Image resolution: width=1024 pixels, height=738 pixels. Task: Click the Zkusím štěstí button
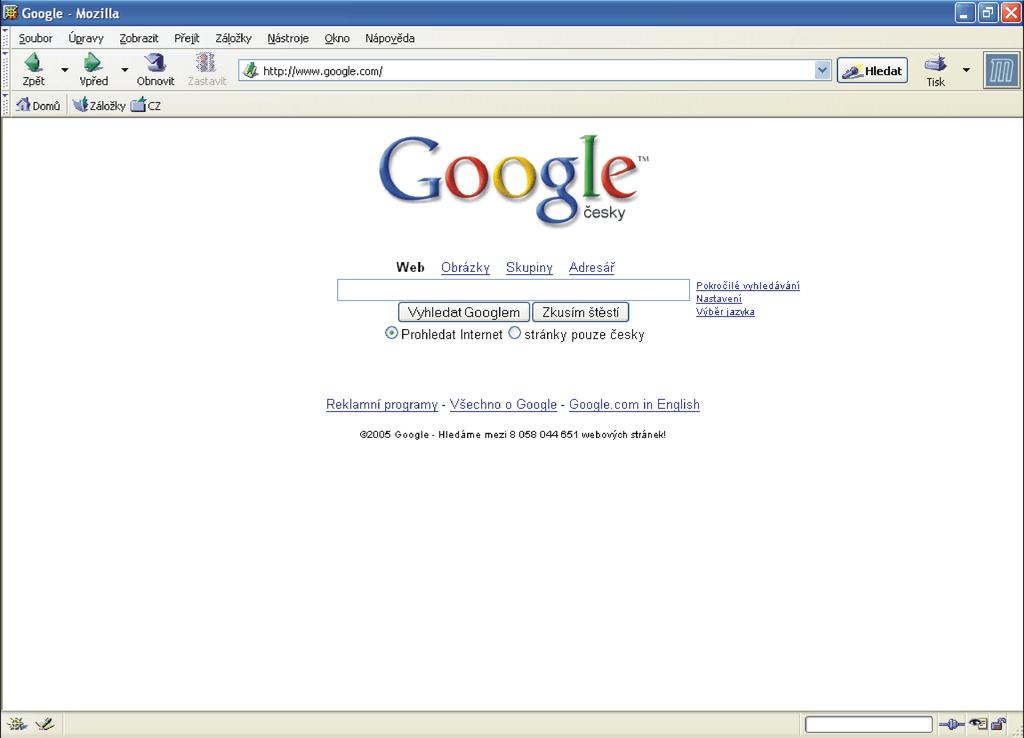pyautogui.click(x=581, y=312)
